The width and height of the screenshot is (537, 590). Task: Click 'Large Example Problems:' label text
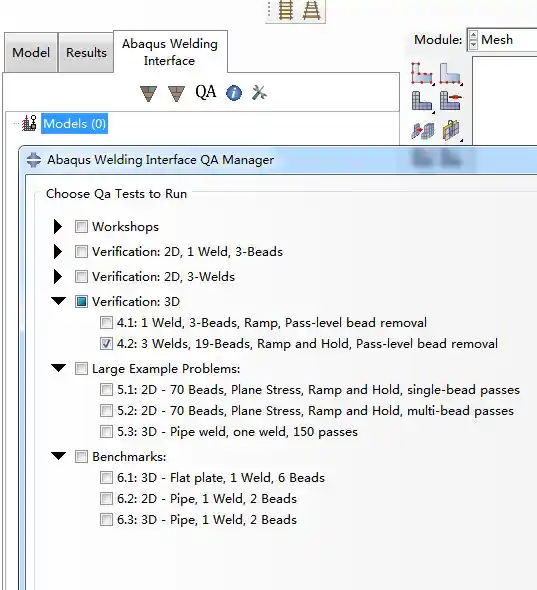(x=166, y=369)
